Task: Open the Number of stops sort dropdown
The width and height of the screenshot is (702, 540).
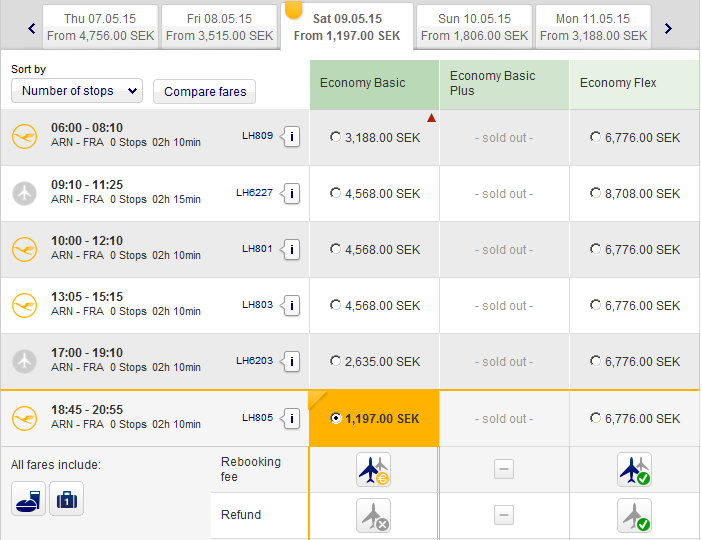Action: (x=77, y=91)
